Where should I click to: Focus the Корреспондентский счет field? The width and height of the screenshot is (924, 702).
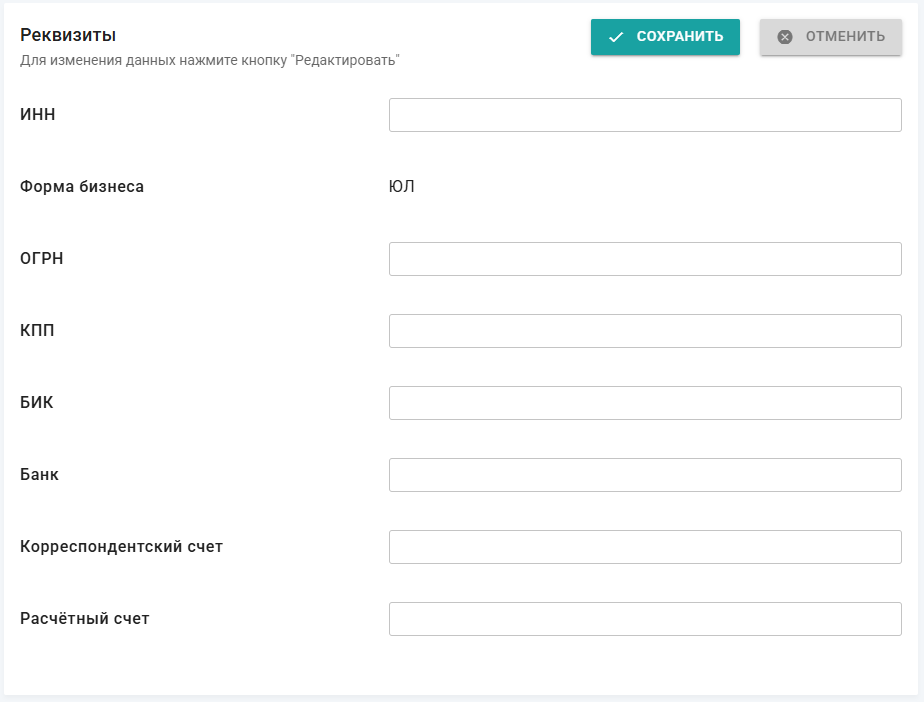(645, 546)
